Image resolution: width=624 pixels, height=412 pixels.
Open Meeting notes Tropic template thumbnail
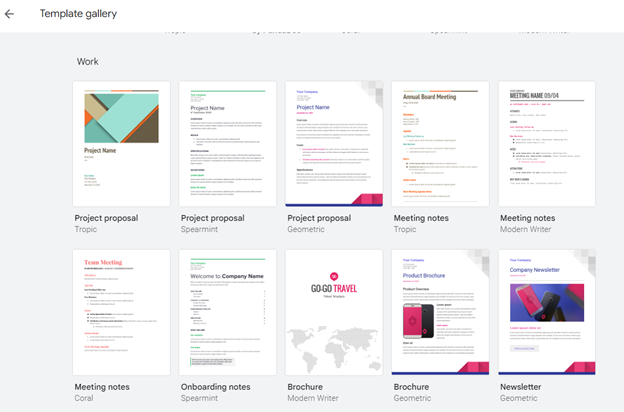pyautogui.click(x=440, y=144)
